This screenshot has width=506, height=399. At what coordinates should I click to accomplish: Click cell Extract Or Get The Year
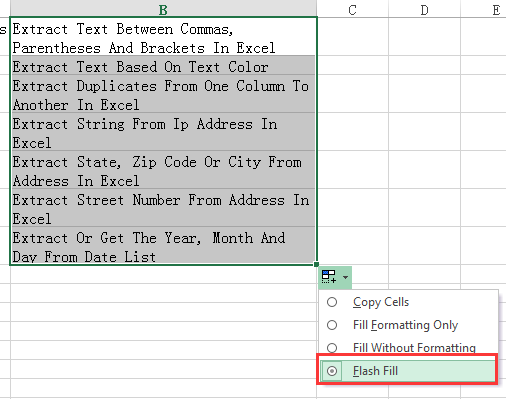[163, 246]
